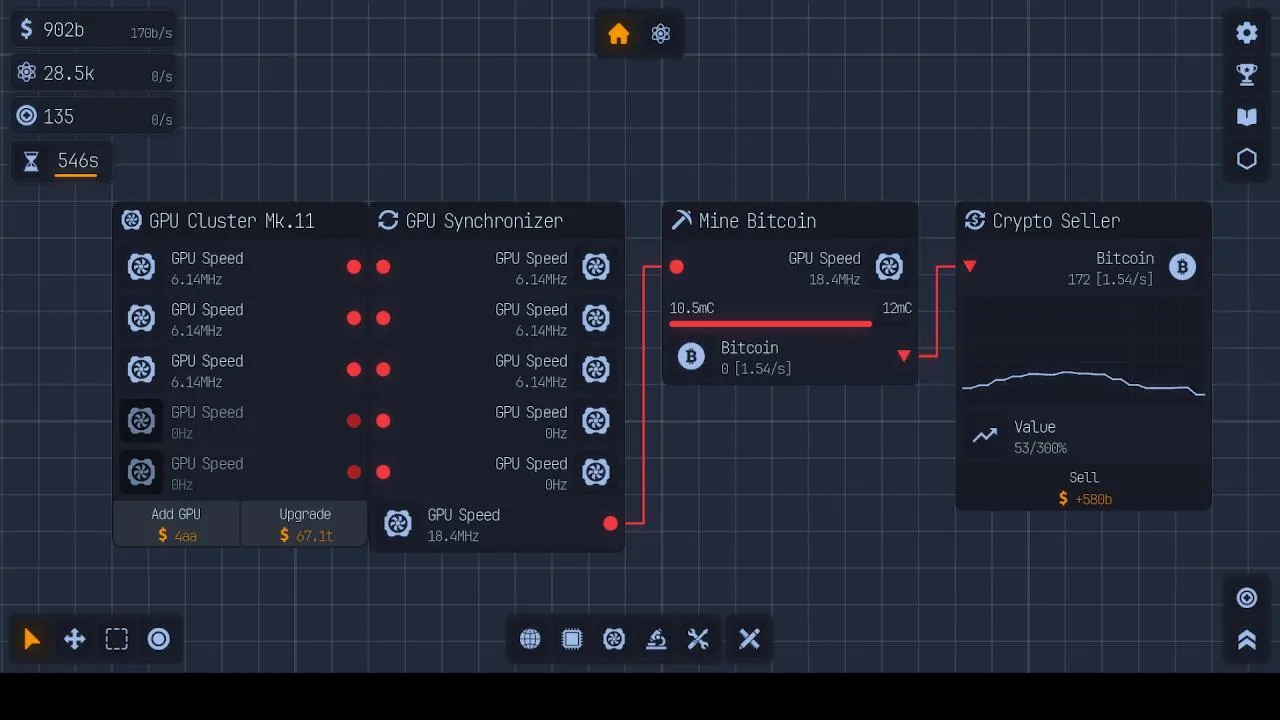The height and width of the screenshot is (720, 1280).
Task: Click the second GPU Cluster output port
Action: [x=354, y=318]
